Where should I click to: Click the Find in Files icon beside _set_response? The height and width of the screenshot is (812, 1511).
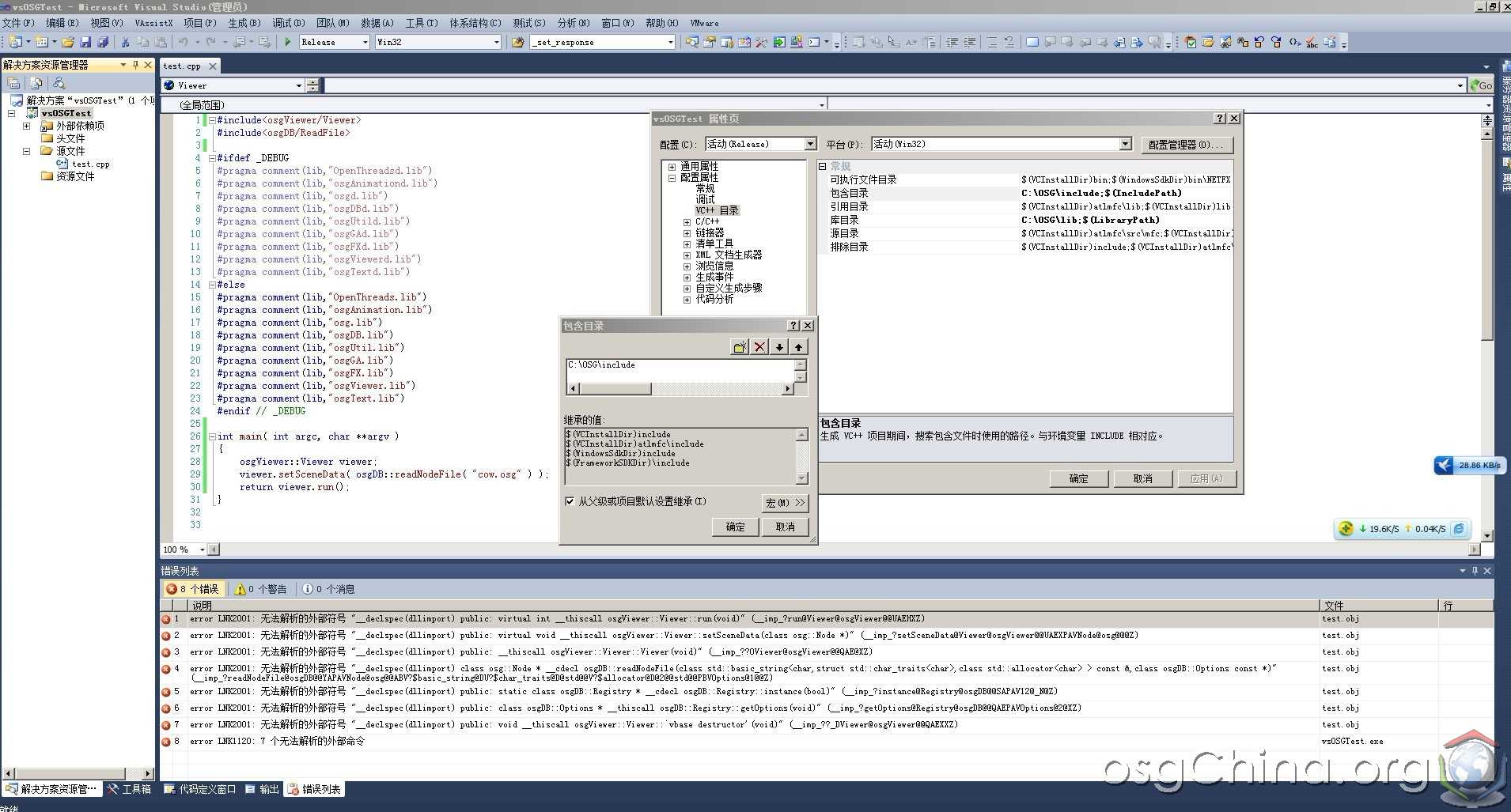coord(518,42)
